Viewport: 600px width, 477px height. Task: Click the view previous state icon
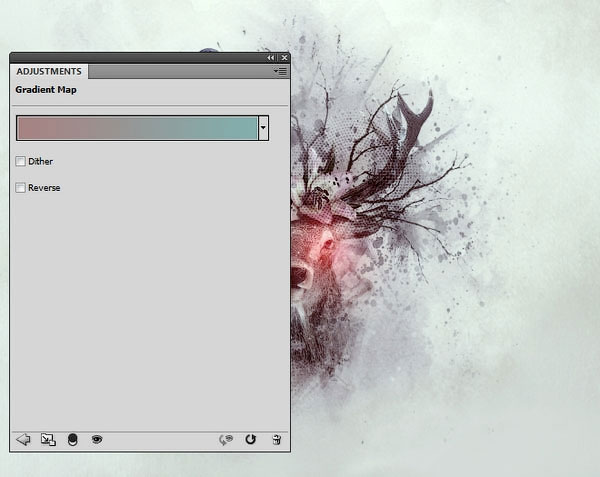[x=226, y=440]
